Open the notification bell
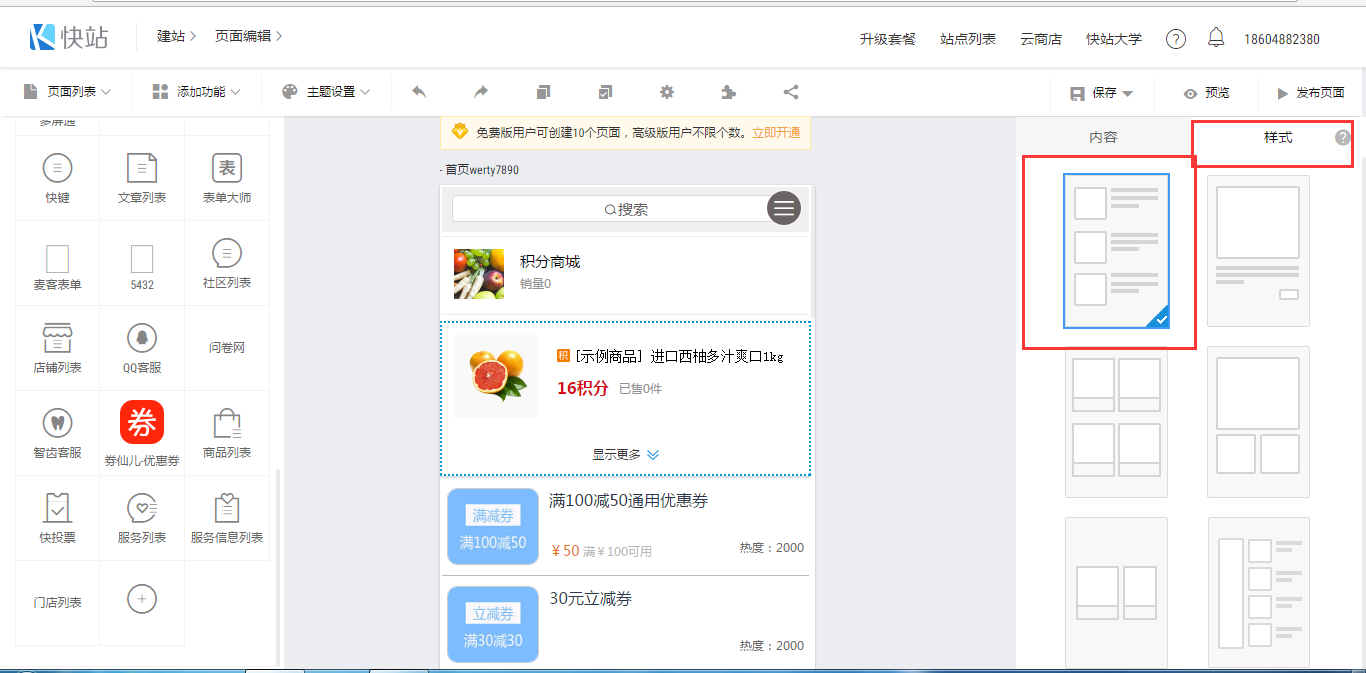The image size is (1366, 673). pyautogui.click(x=1216, y=38)
